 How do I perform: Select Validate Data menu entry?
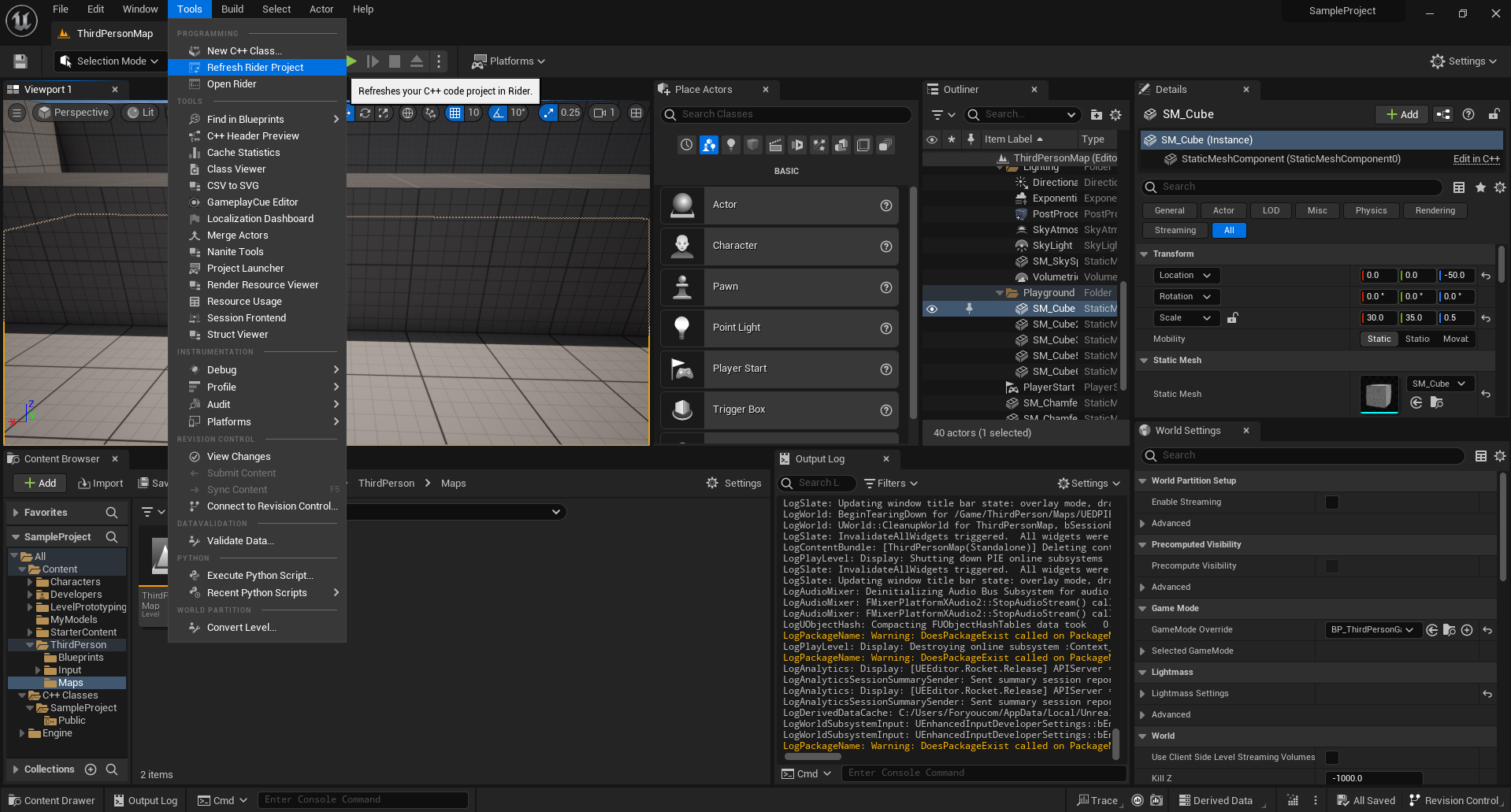pos(258,541)
